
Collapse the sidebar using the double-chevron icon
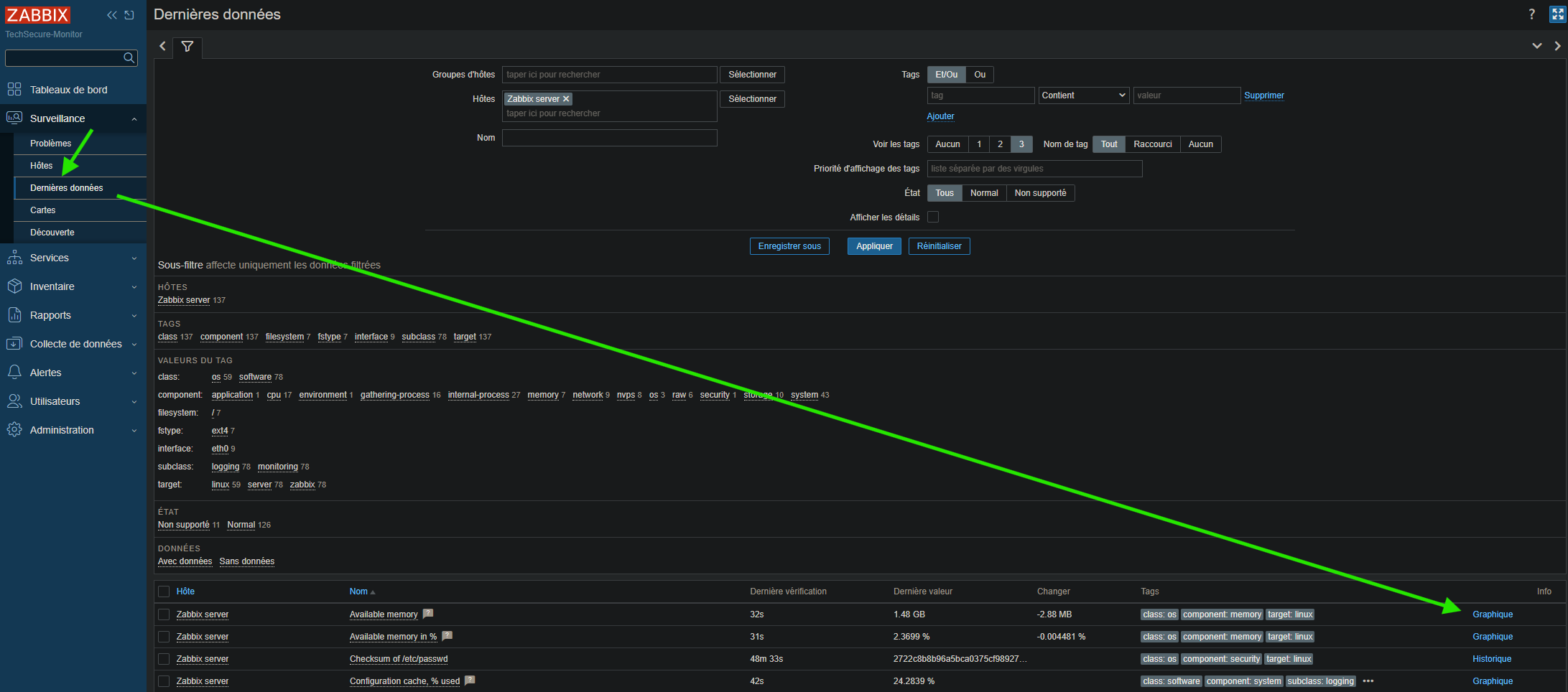[x=112, y=15]
